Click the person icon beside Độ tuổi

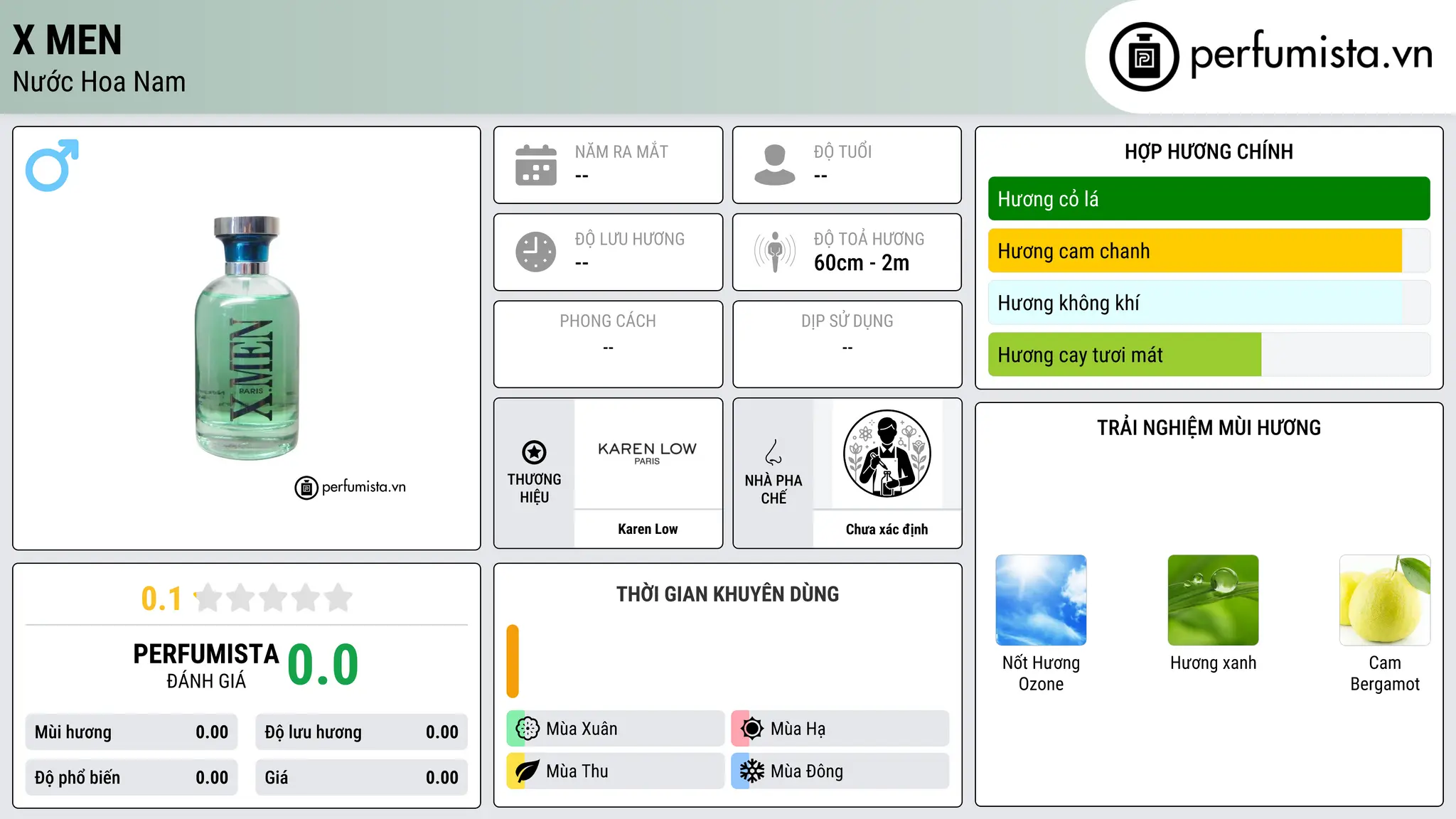pos(775,165)
